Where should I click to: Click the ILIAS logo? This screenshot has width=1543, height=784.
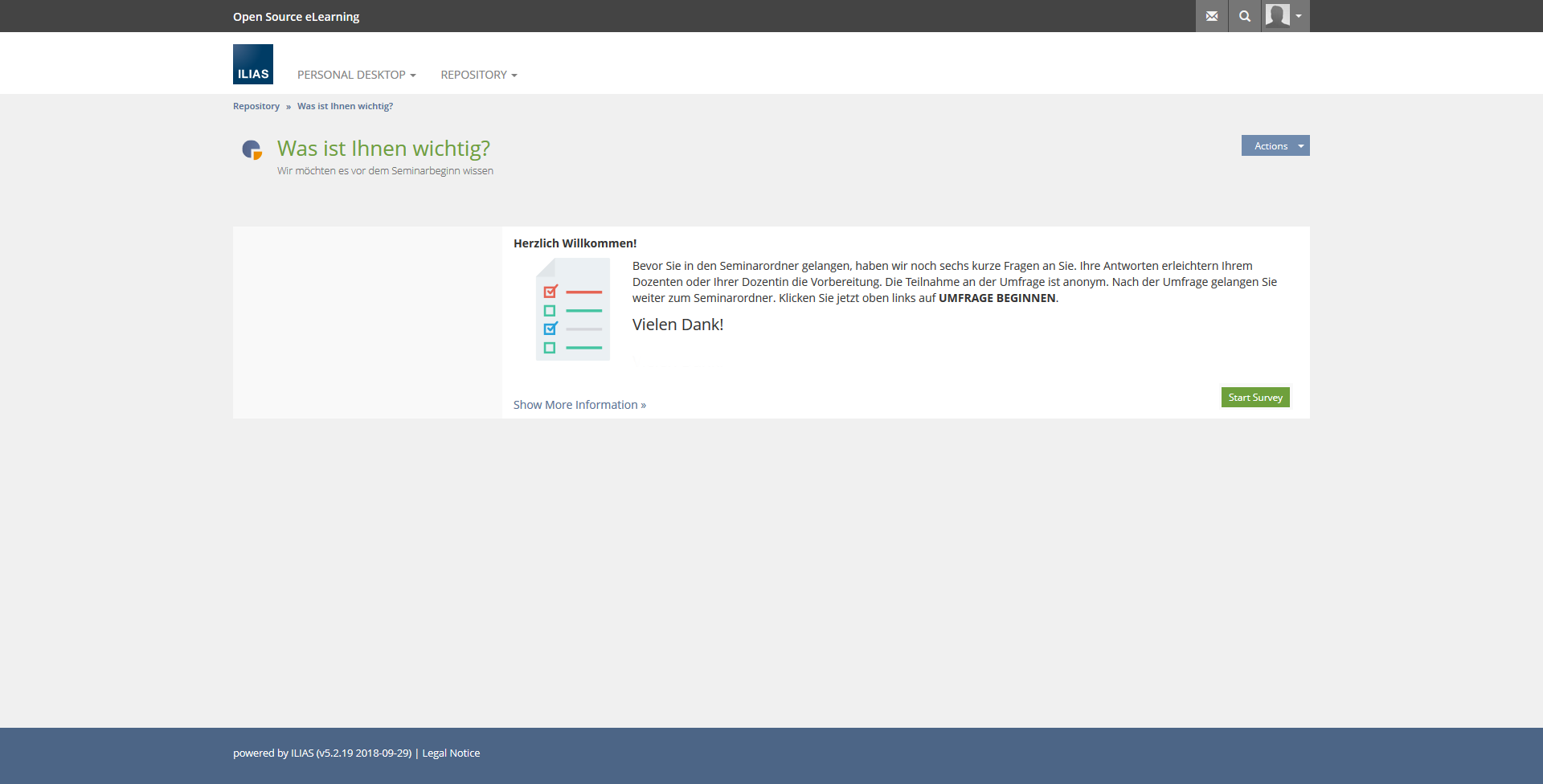pyautogui.click(x=253, y=64)
